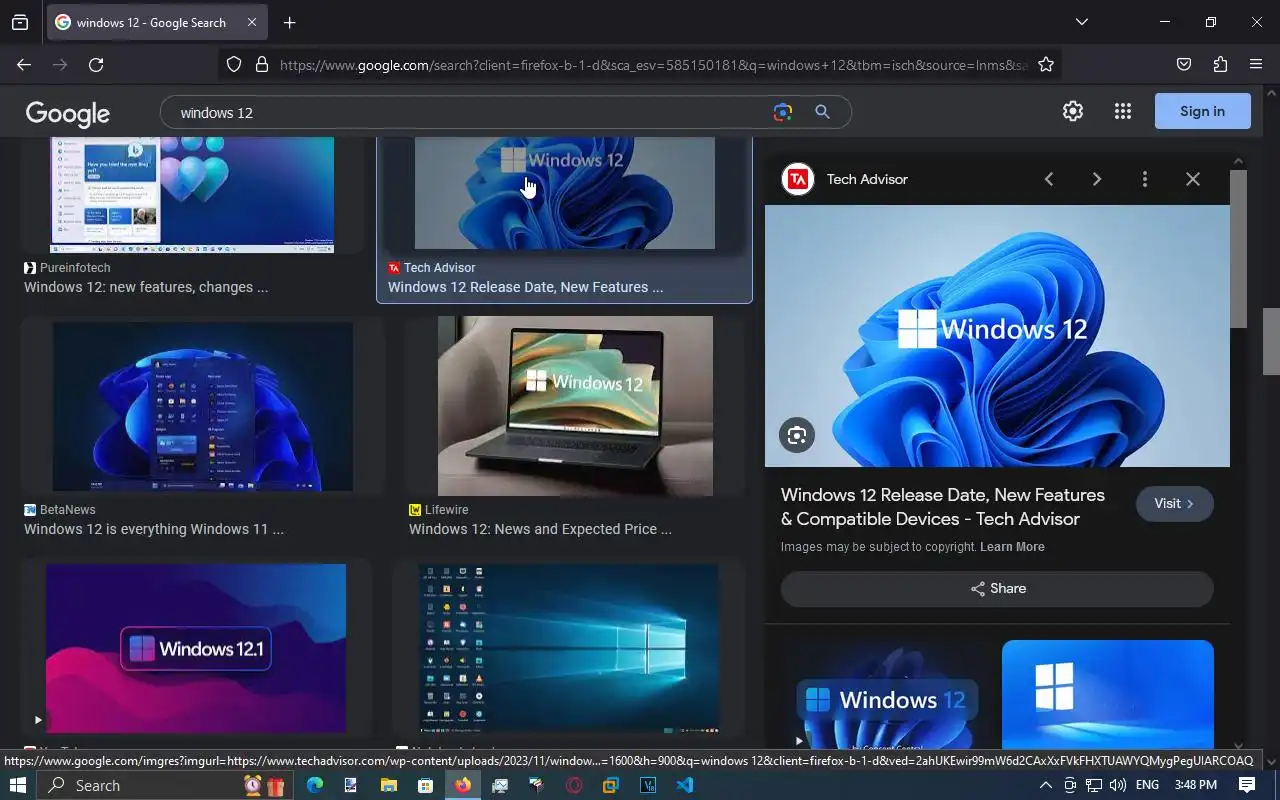Click the Visit button
This screenshot has width=1280, height=800.
pos(1175,503)
